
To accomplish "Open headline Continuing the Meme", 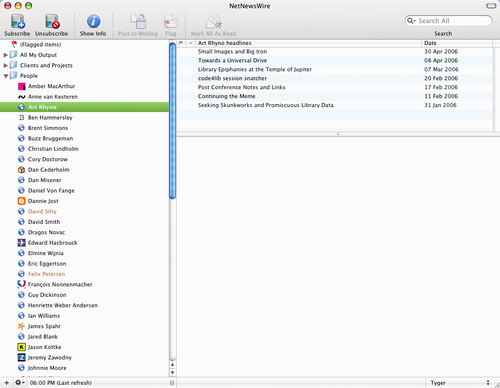I will click(227, 96).
